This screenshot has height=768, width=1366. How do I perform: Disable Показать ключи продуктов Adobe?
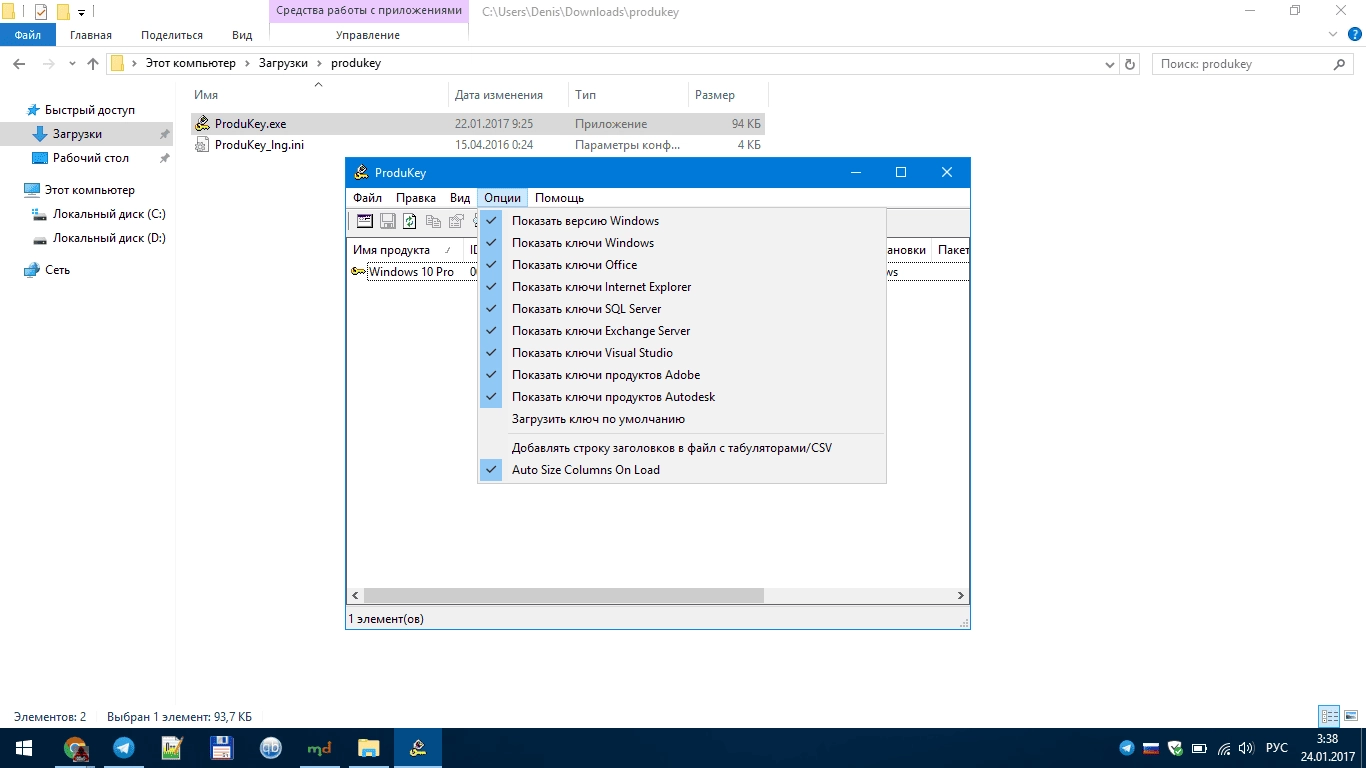pyautogui.click(x=682, y=375)
